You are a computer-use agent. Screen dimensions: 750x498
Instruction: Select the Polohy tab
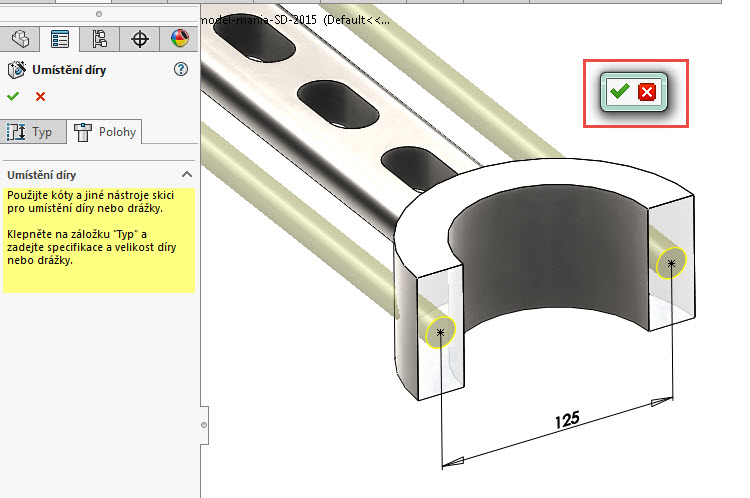click(x=107, y=131)
